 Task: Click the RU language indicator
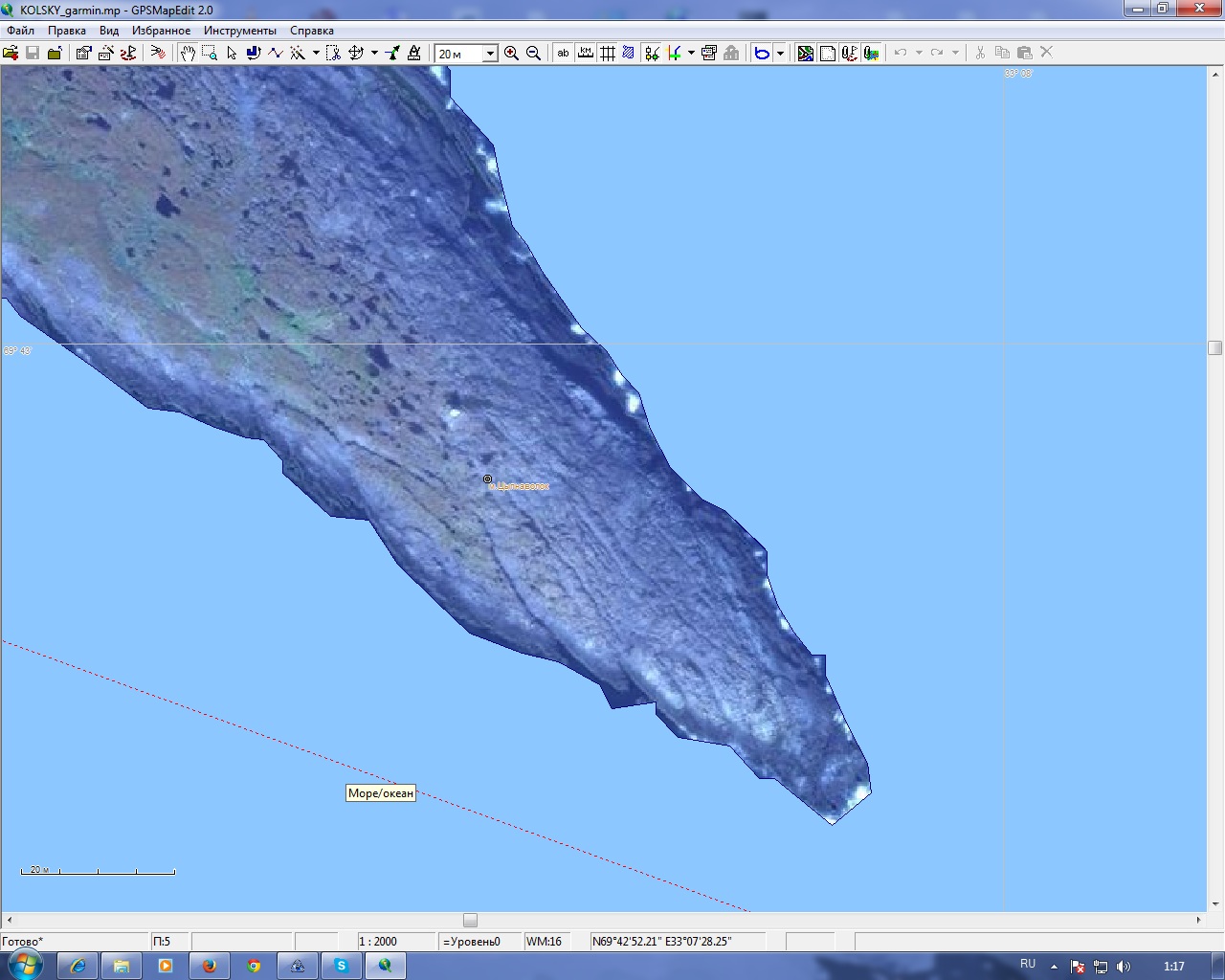pos(1028,965)
